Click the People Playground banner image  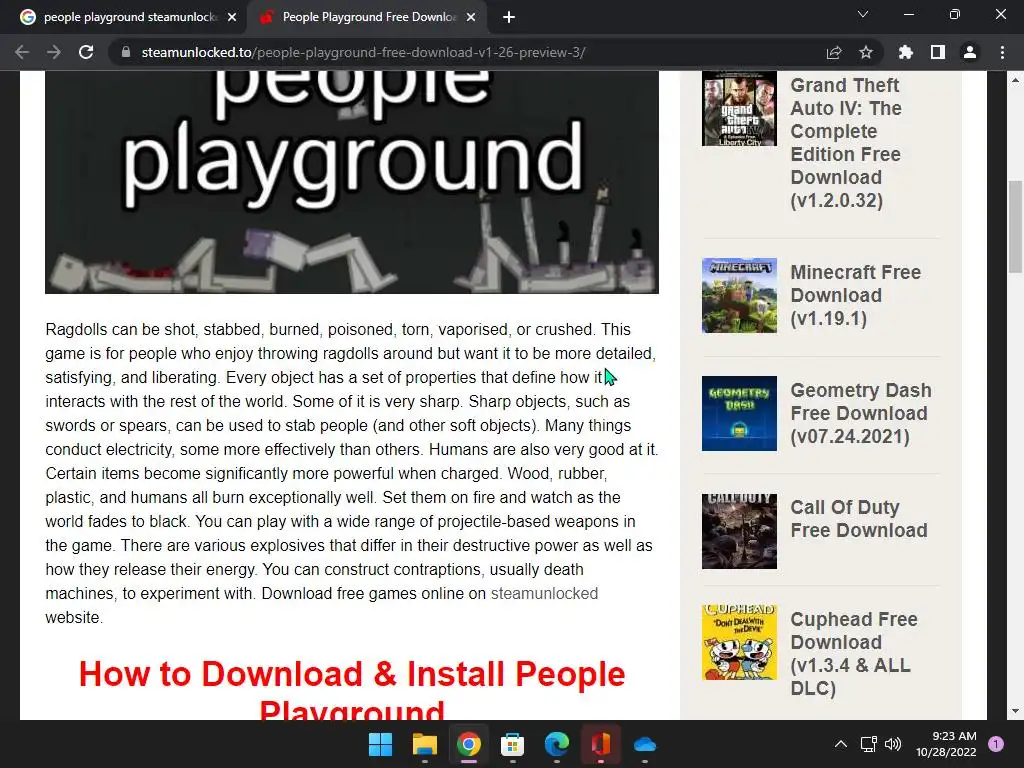351,182
